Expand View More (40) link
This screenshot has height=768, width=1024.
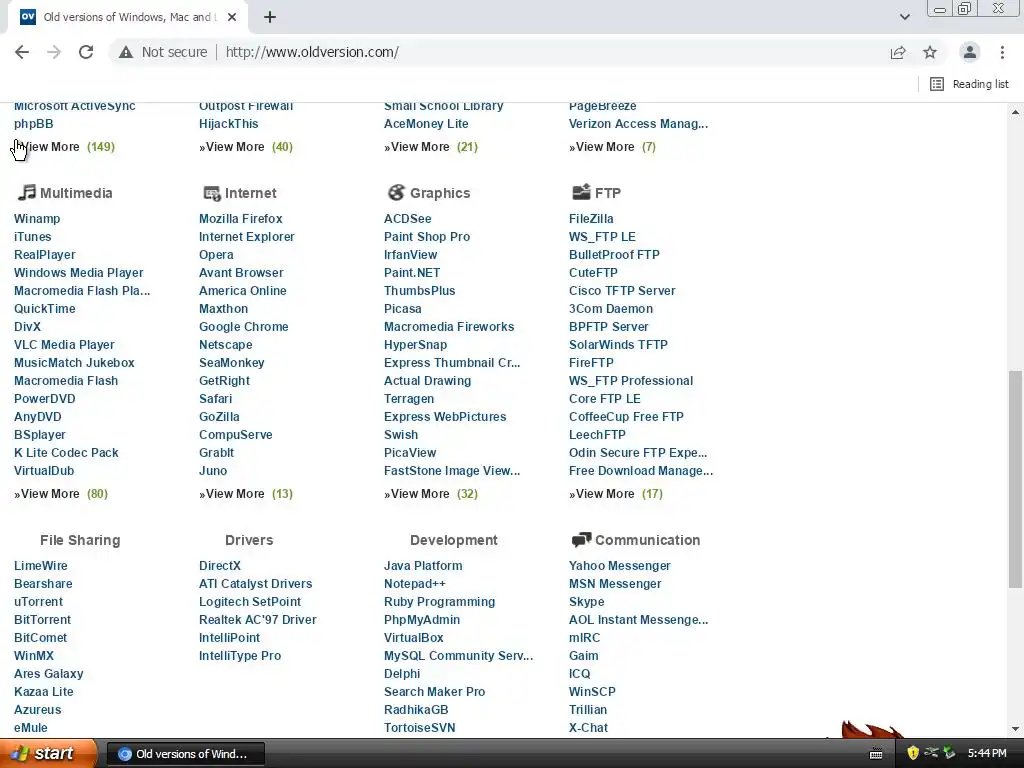coord(246,147)
